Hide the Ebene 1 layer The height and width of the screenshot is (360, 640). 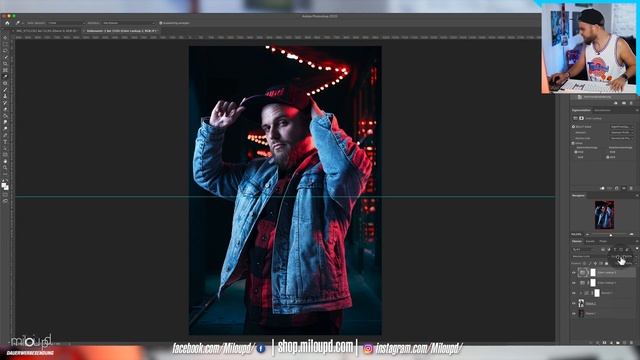tap(574, 313)
